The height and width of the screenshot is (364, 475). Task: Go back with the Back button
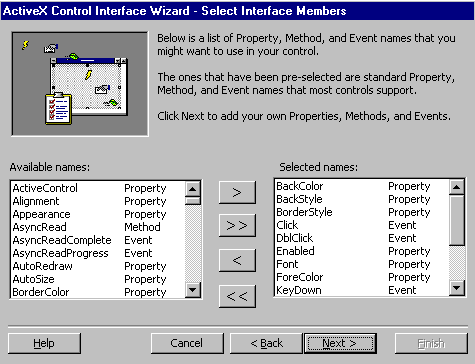click(x=266, y=343)
